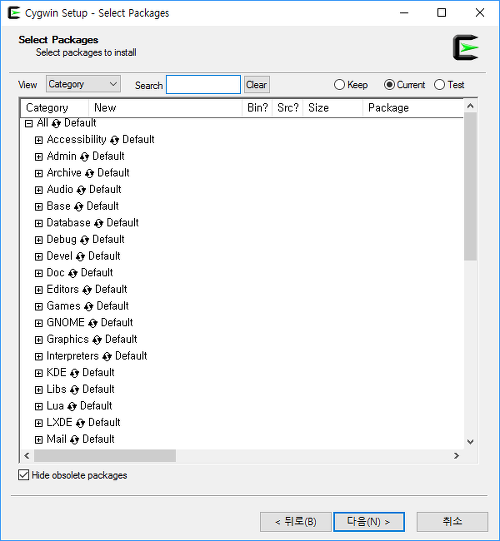Click the 다음(N) next button
Image resolution: width=500 pixels, height=541 pixels.
pyautogui.click(x=369, y=522)
